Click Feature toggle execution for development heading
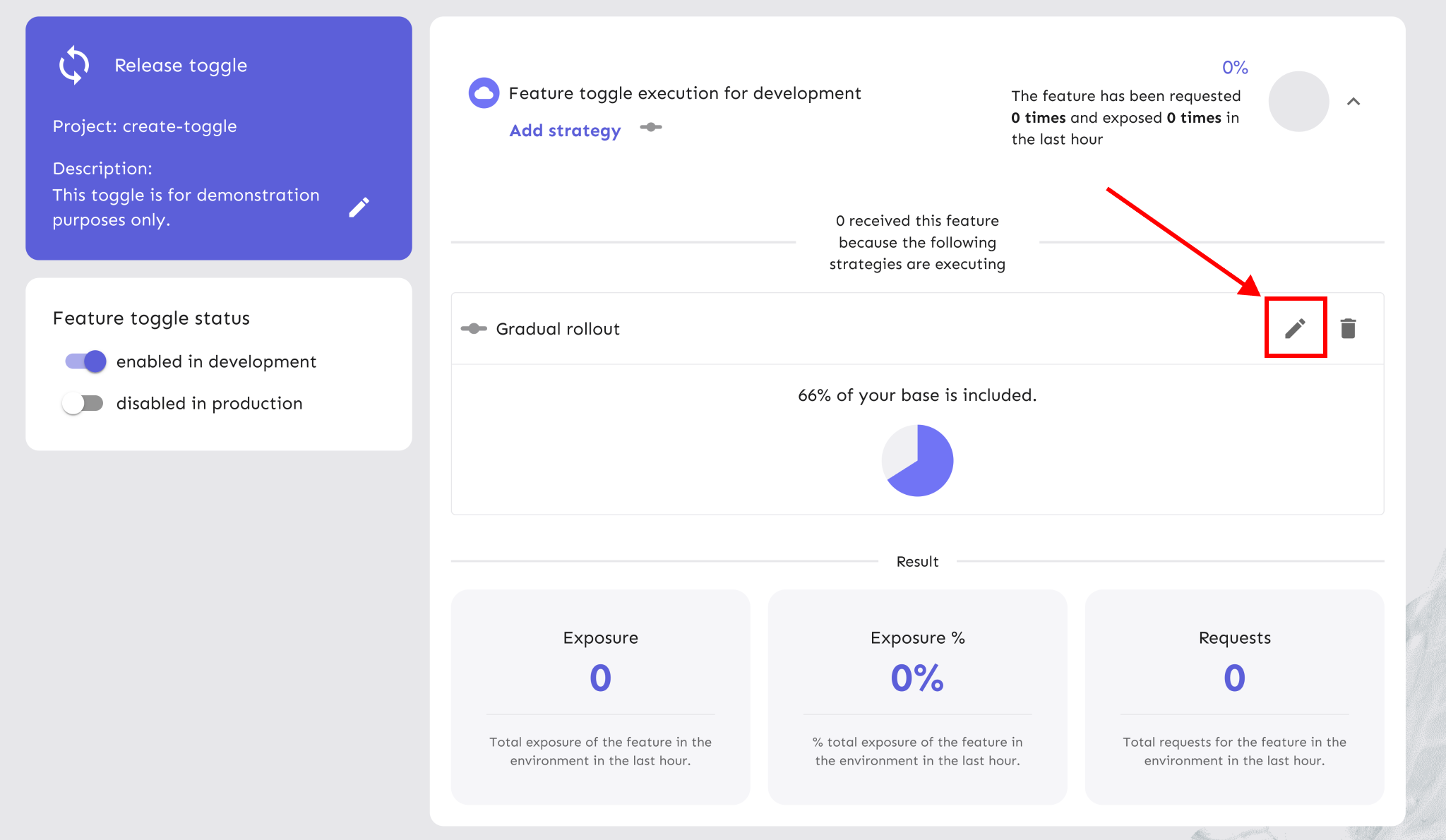Screen dimensions: 1446x840 pos(684,93)
